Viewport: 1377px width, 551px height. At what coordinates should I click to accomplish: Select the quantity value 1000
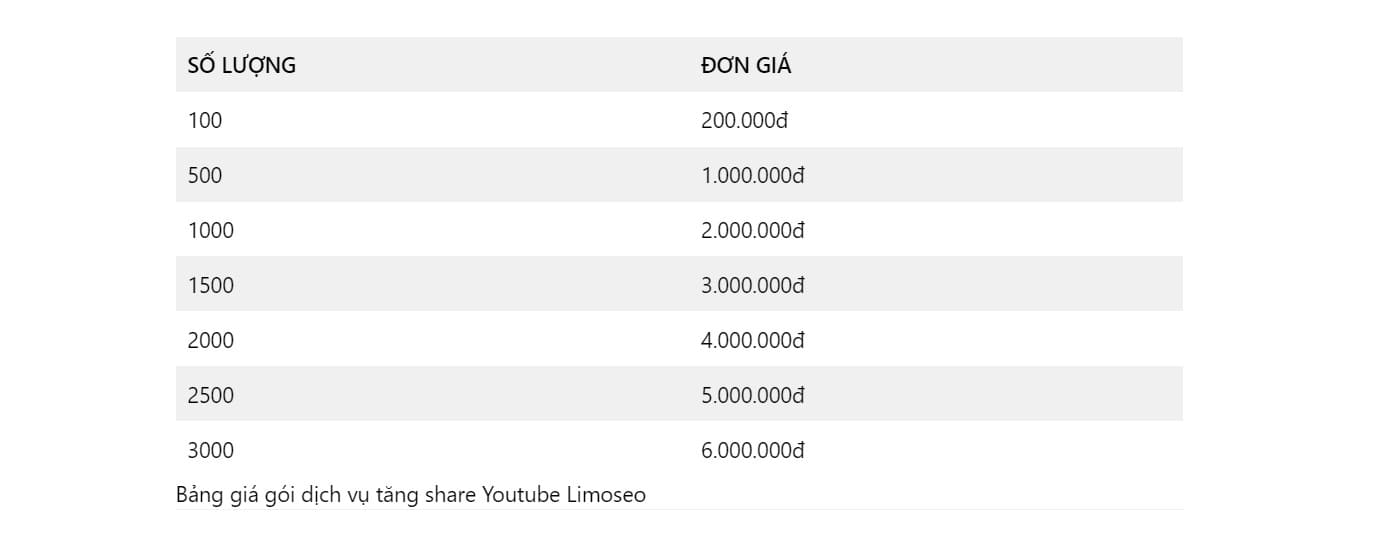pyautogui.click(x=211, y=230)
